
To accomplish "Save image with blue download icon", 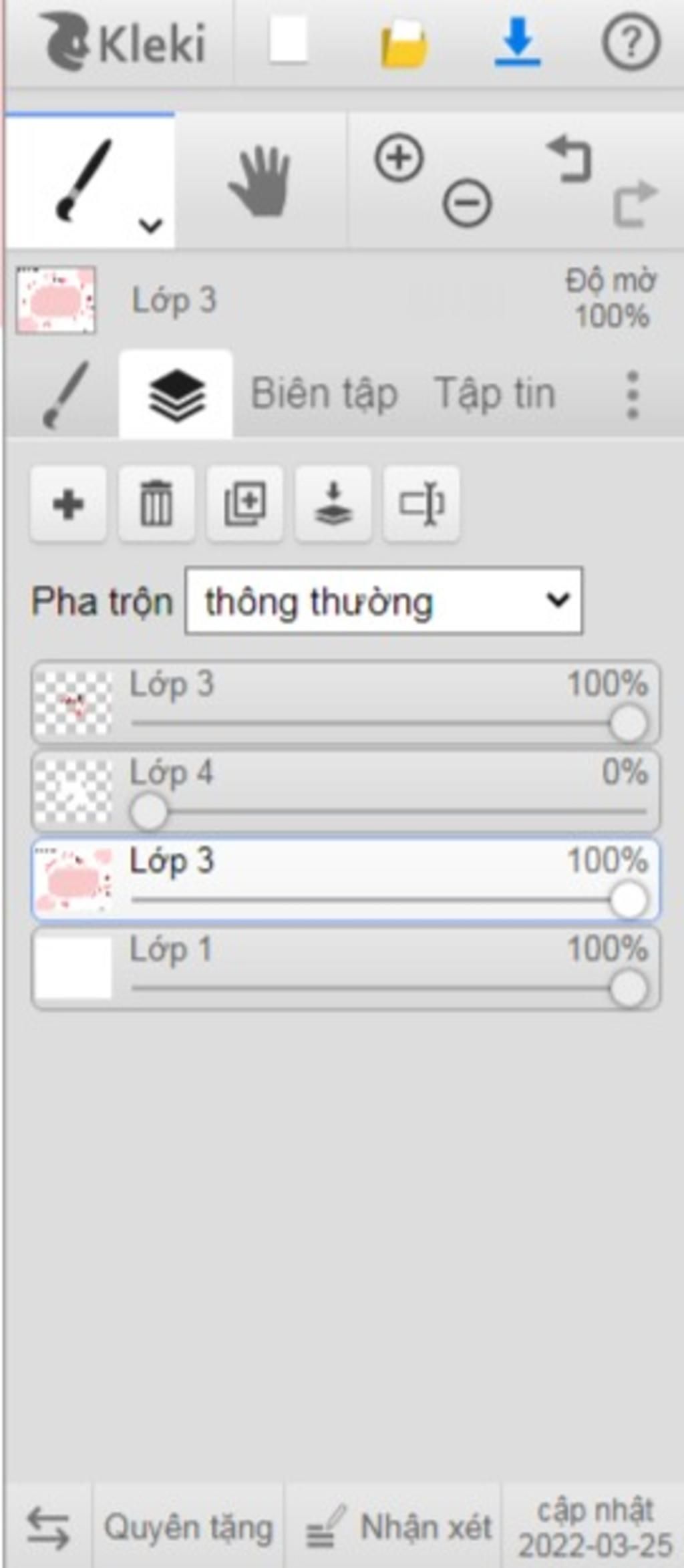I will (x=518, y=42).
